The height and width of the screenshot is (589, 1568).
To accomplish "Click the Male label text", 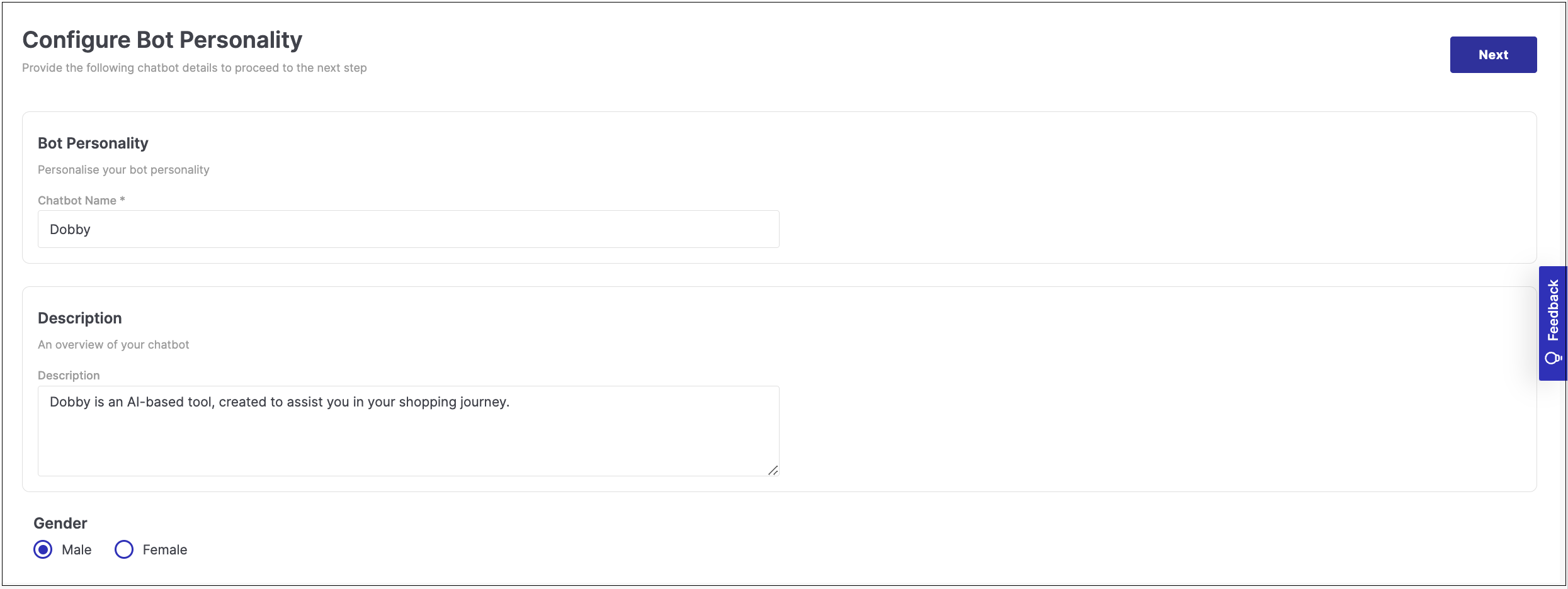I will (77, 549).
